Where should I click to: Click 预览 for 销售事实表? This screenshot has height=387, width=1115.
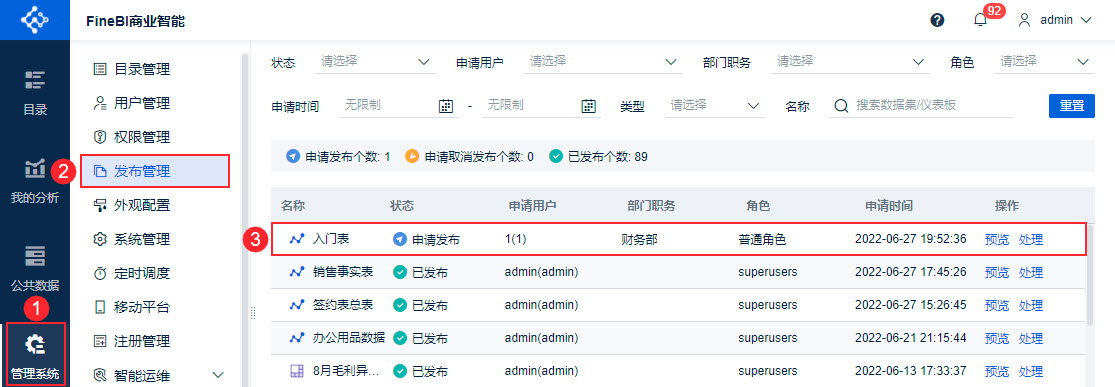pos(996,272)
